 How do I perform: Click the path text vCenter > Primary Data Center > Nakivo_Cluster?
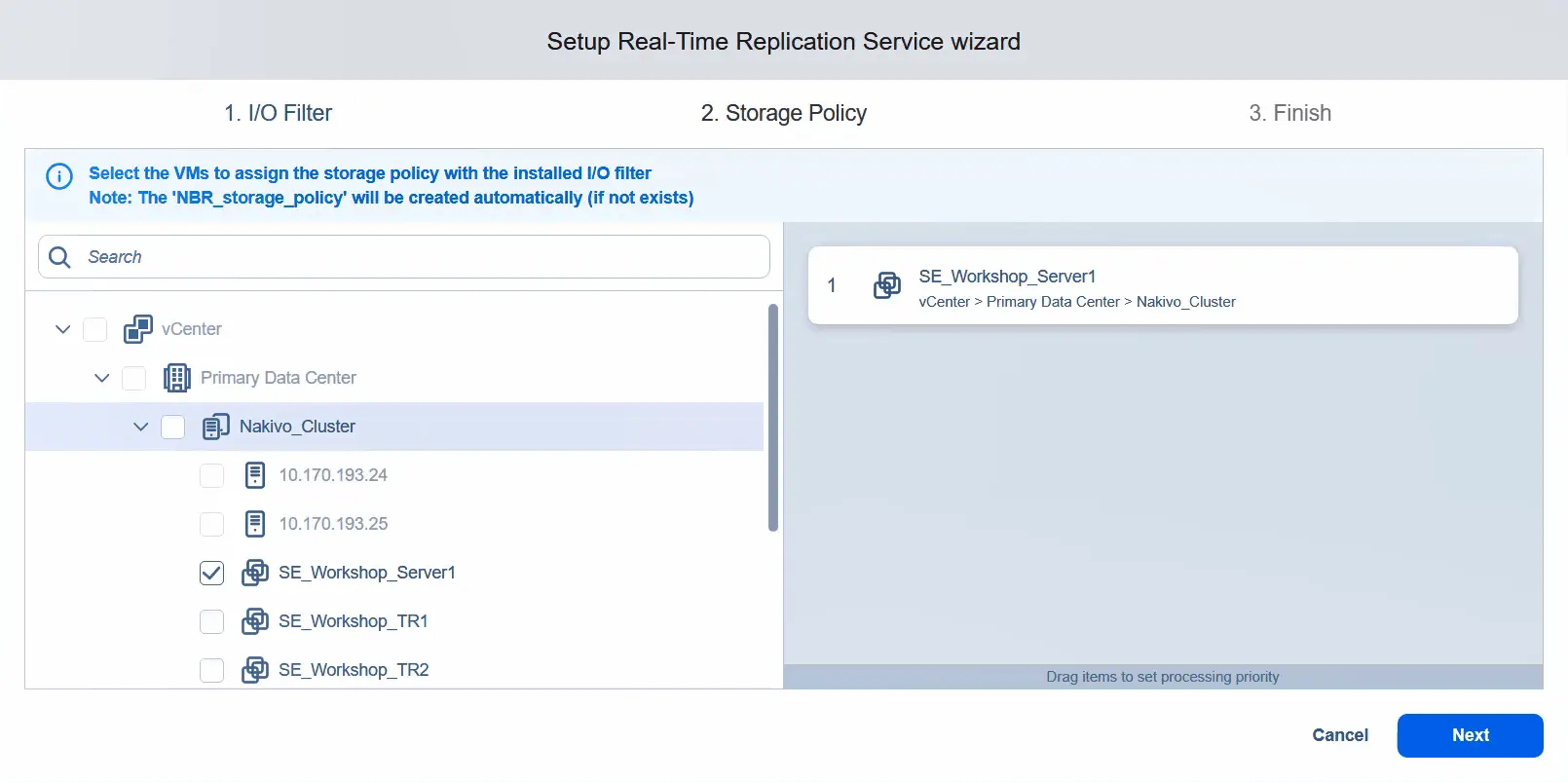pyautogui.click(x=1077, y=302)
